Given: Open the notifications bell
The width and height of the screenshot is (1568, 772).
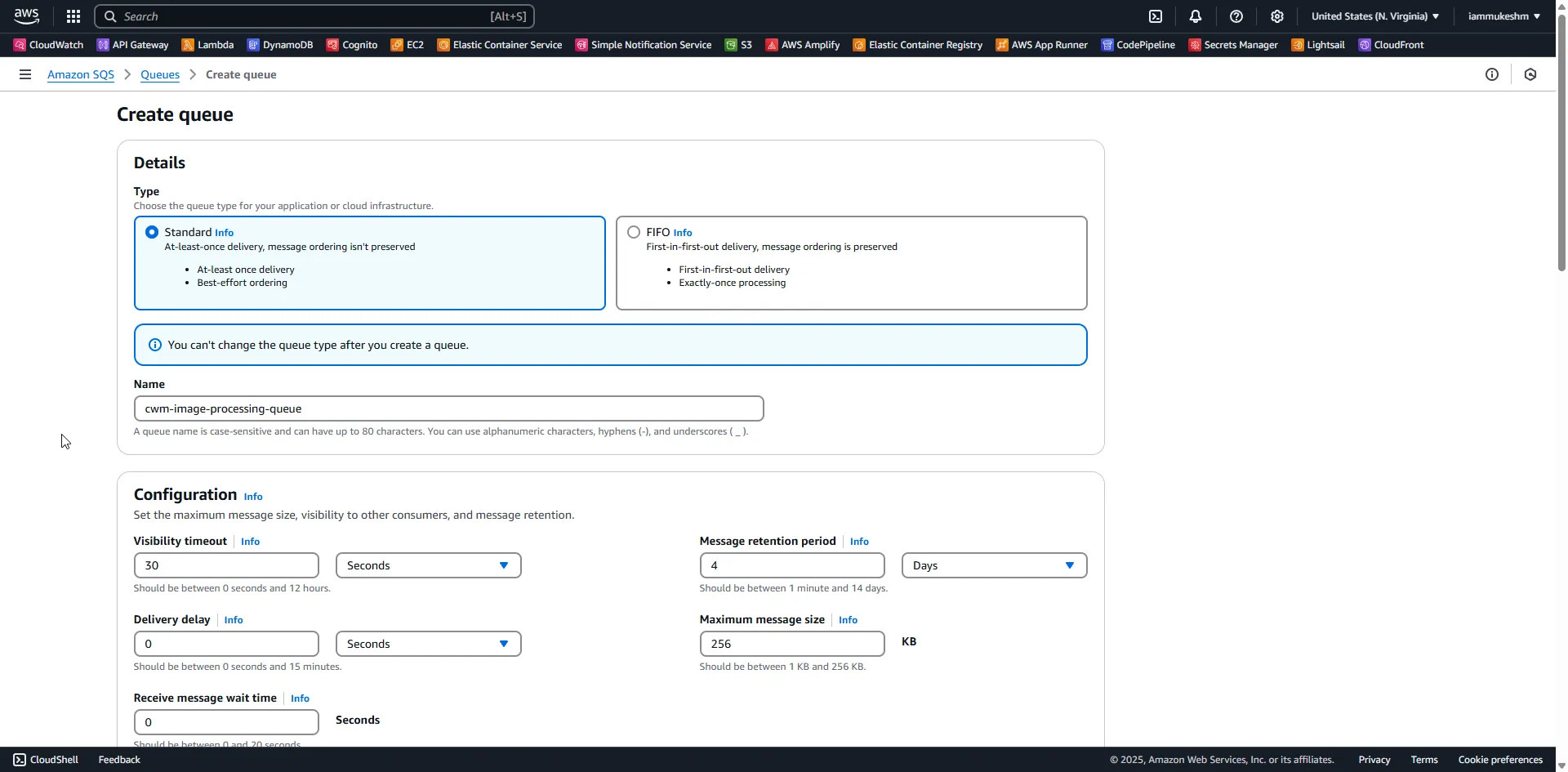Looking at the screenshot, I should point(1196,16).
